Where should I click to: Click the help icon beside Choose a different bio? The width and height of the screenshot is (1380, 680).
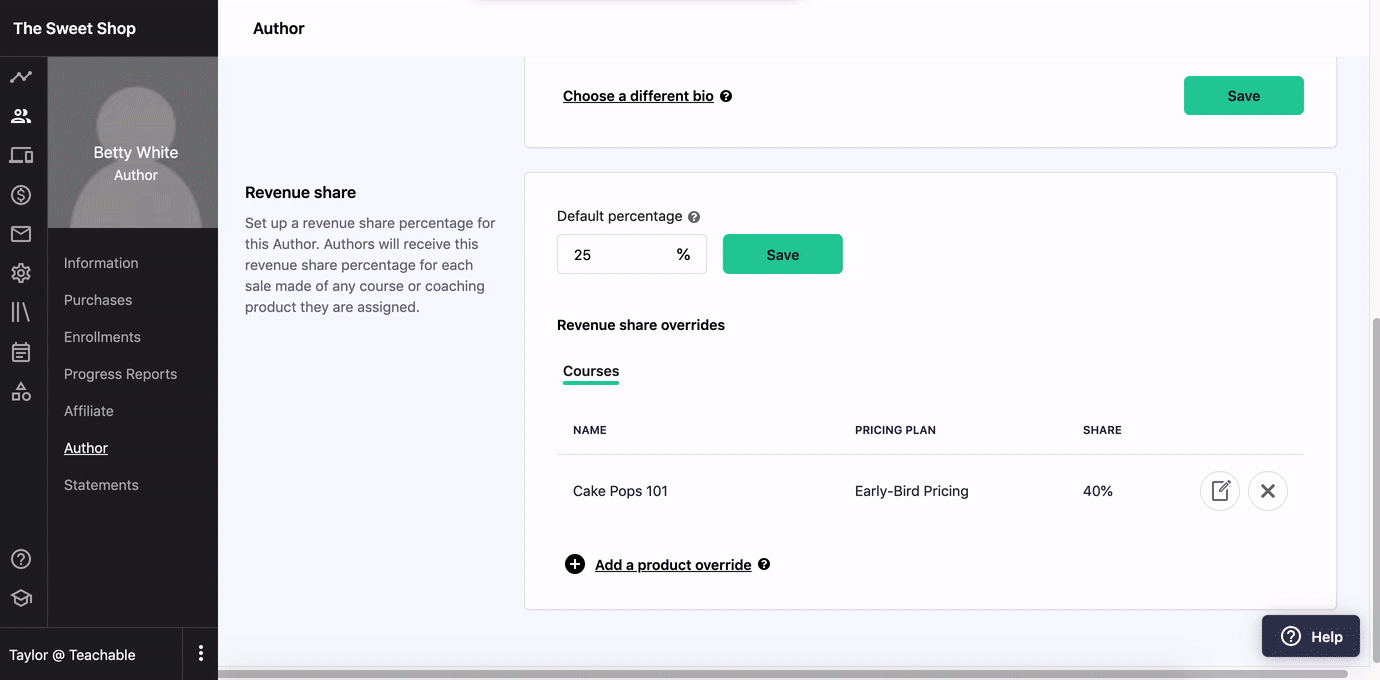[x=726, y=96]
